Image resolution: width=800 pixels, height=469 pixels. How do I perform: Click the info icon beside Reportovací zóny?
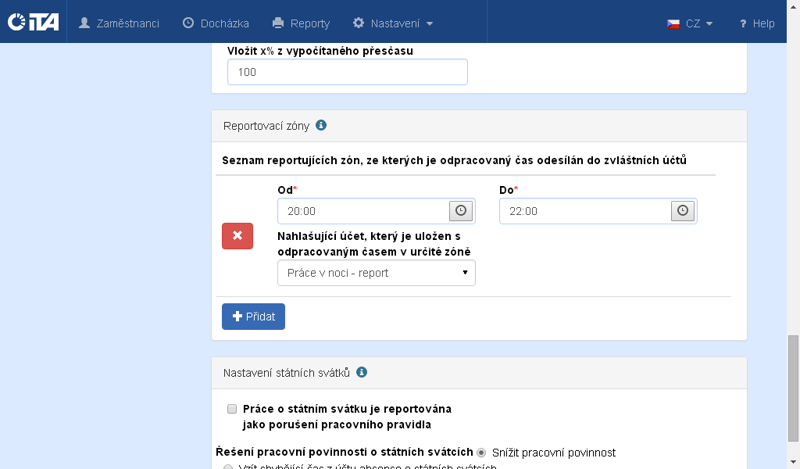(x=321, y=126)
